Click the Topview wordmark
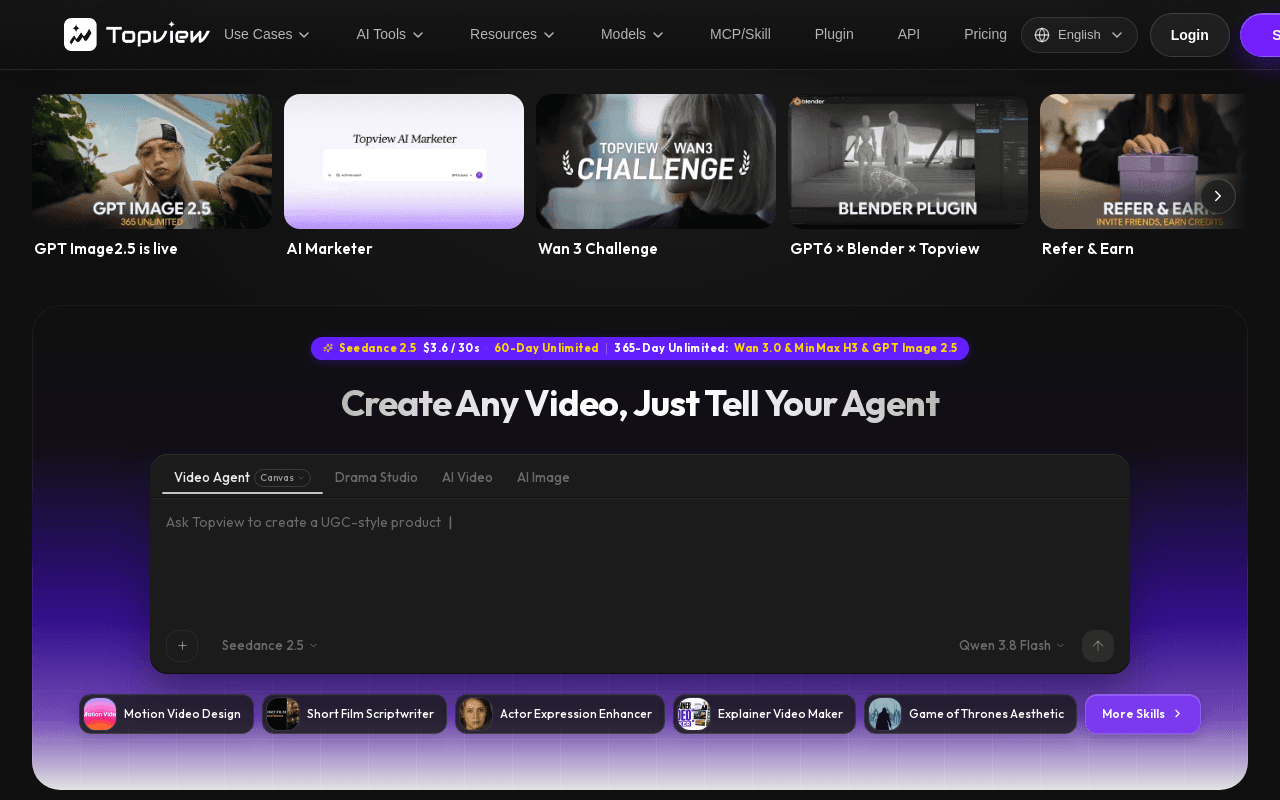1280x800 pixels. coord(158,35)
